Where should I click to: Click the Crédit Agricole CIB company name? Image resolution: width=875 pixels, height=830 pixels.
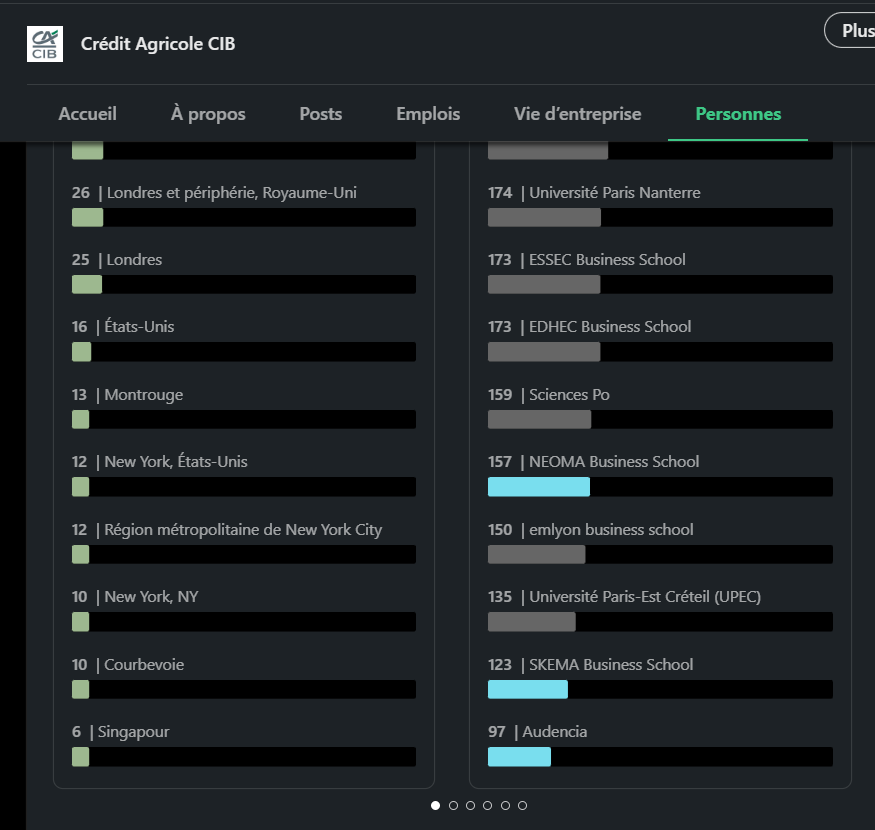(158, 44)
